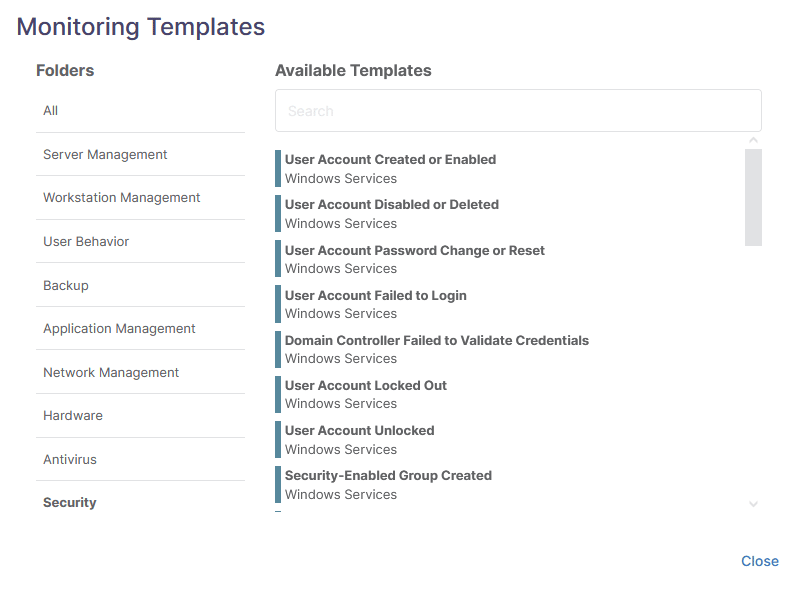Focus the Search templates input field
Image resolution: width=809 pixels, height=600 pixels.
(x=518, y=111)
